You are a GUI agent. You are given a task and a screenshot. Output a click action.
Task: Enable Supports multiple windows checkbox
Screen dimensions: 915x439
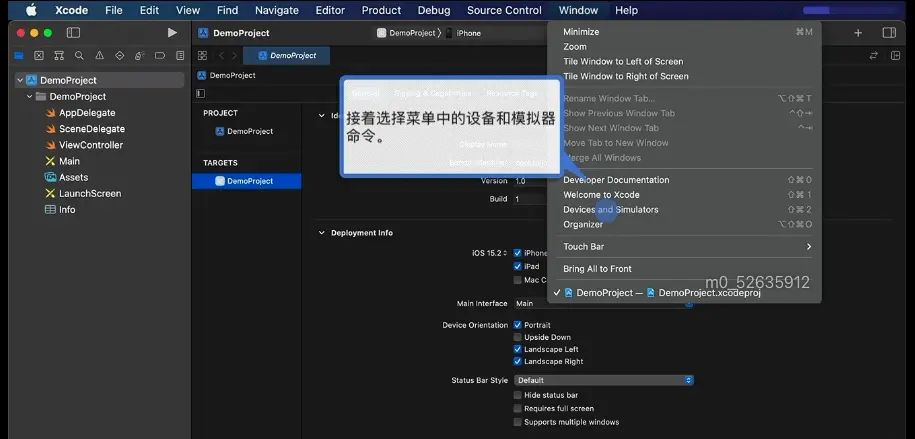point(517,422)
